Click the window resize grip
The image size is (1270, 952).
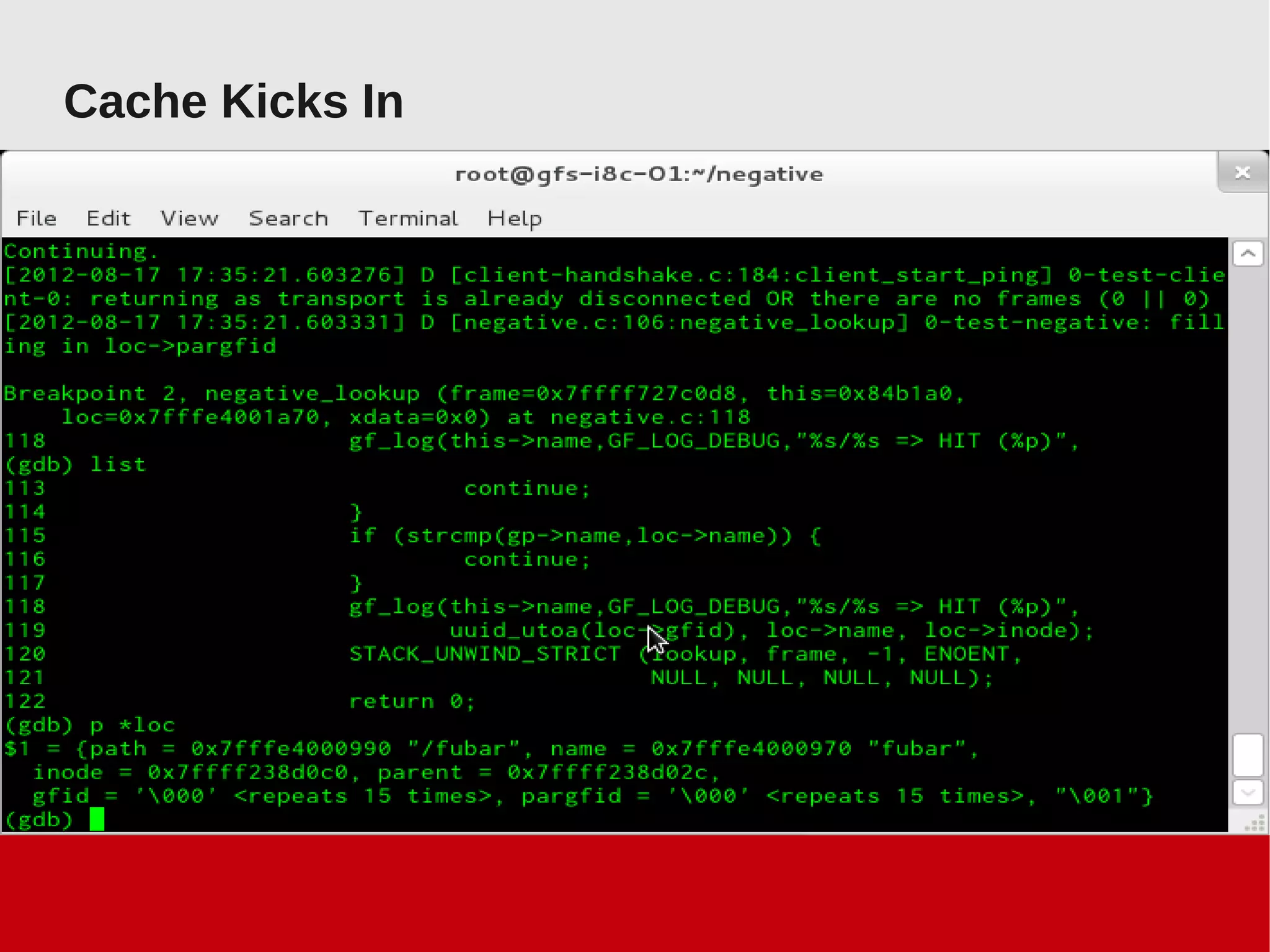1255,824
